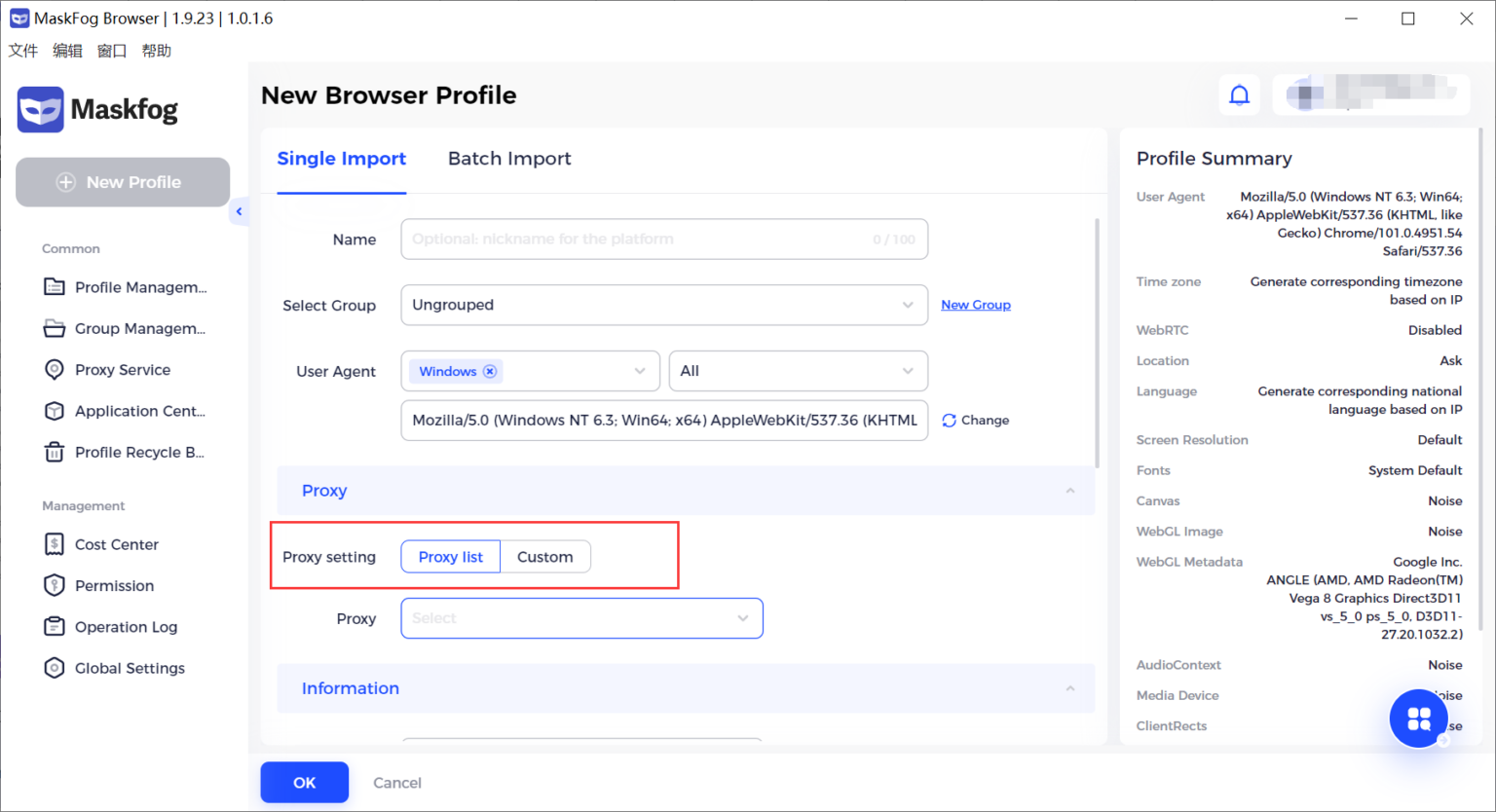1496x812 pixels.
Task: Open the Permission shield icon
Action: point(55,585)
